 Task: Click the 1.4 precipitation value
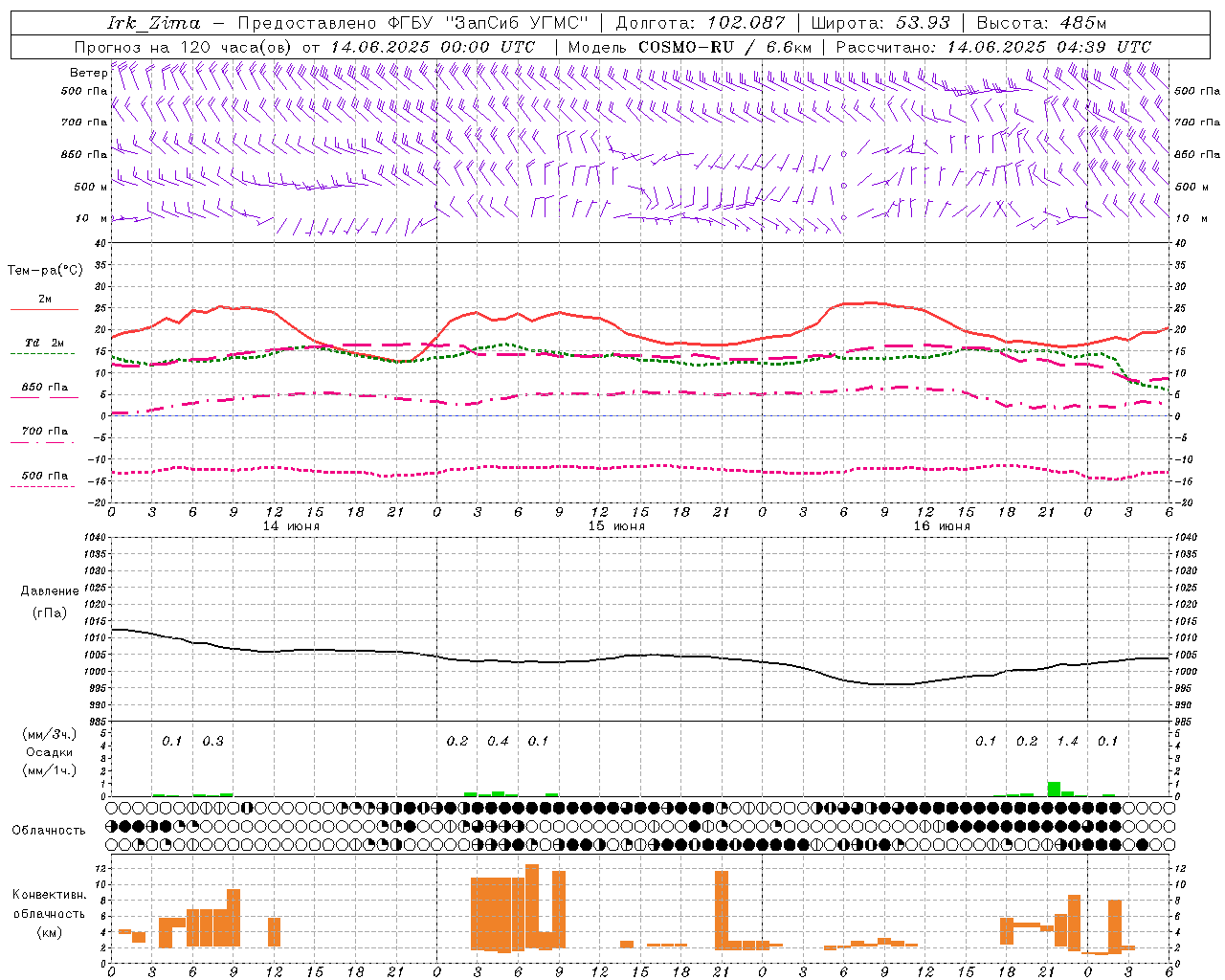pos(1067,742)
